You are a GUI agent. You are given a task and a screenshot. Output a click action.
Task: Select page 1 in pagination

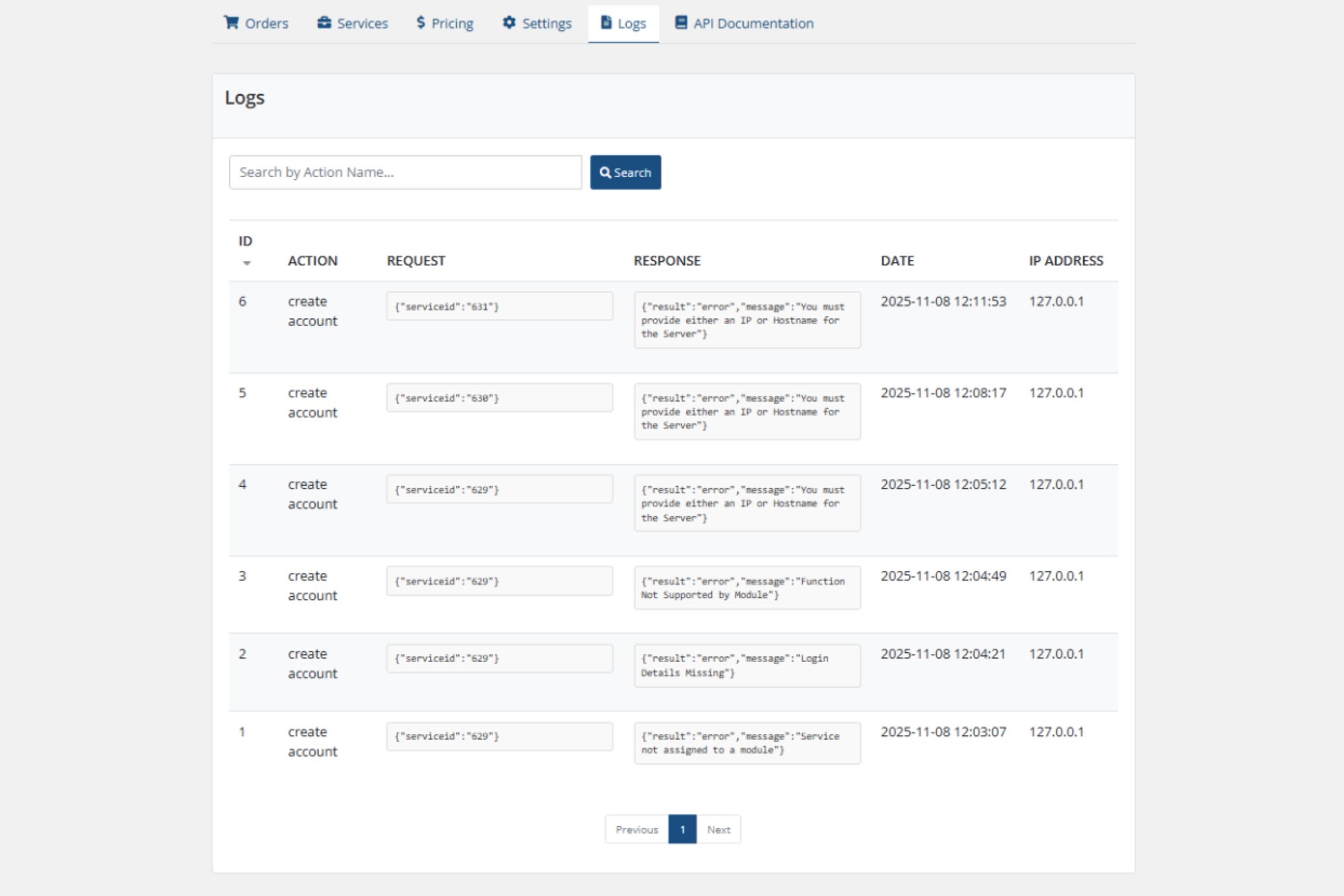[682, 830]
